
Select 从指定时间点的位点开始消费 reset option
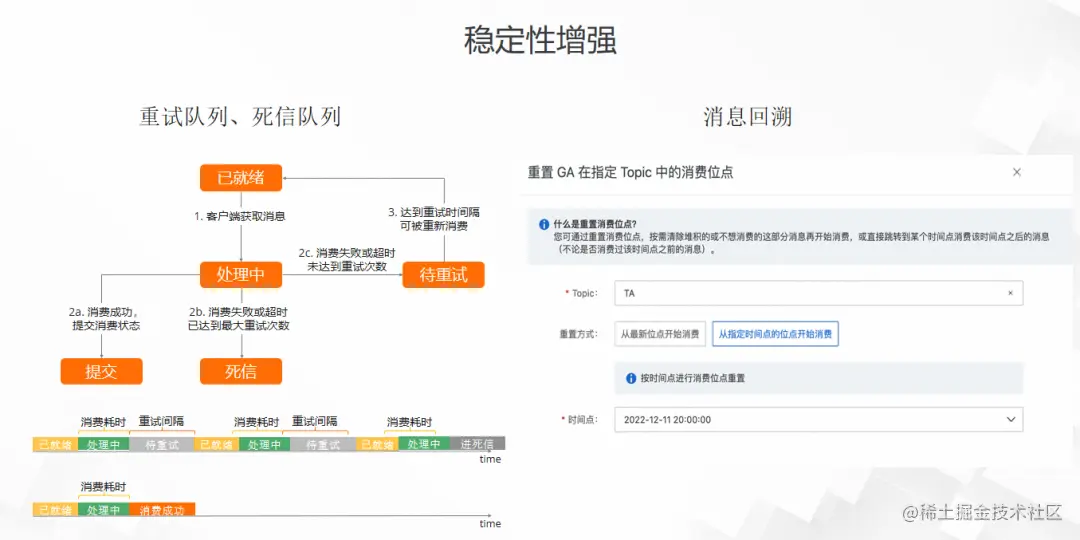point(775,334)
